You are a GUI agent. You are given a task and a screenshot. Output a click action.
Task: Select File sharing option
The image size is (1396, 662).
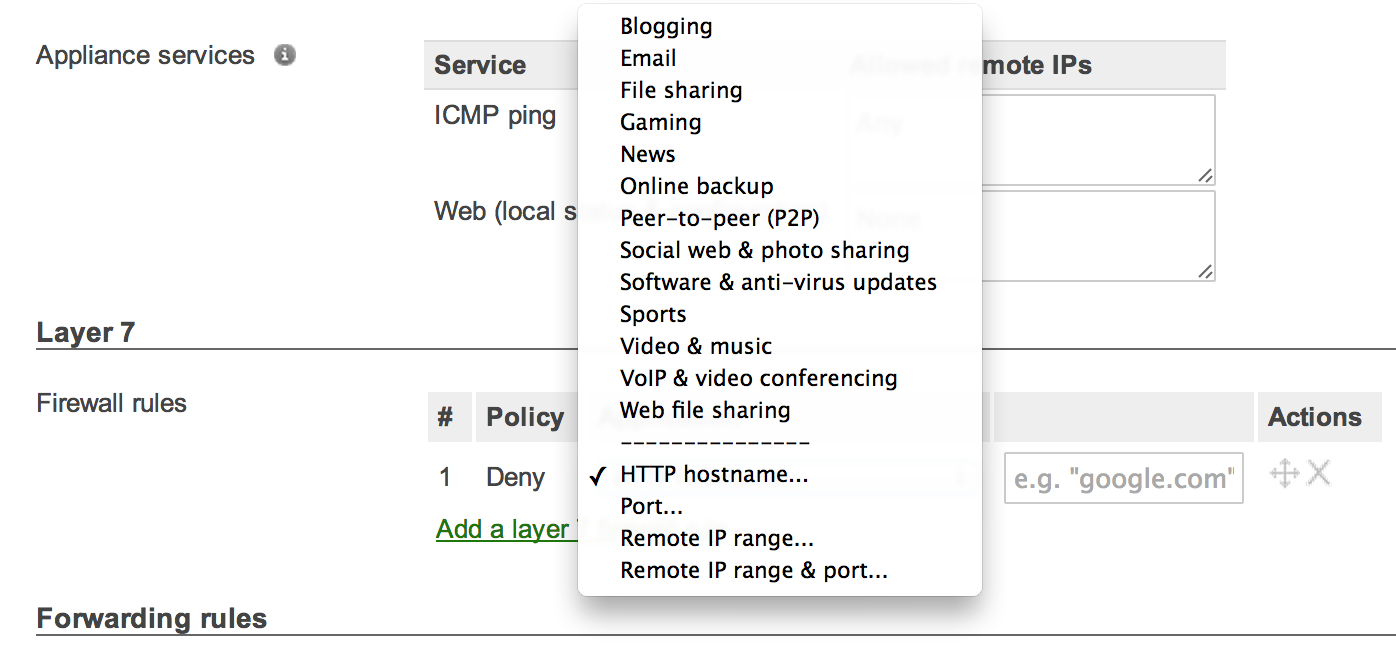[x=681, y=90]
